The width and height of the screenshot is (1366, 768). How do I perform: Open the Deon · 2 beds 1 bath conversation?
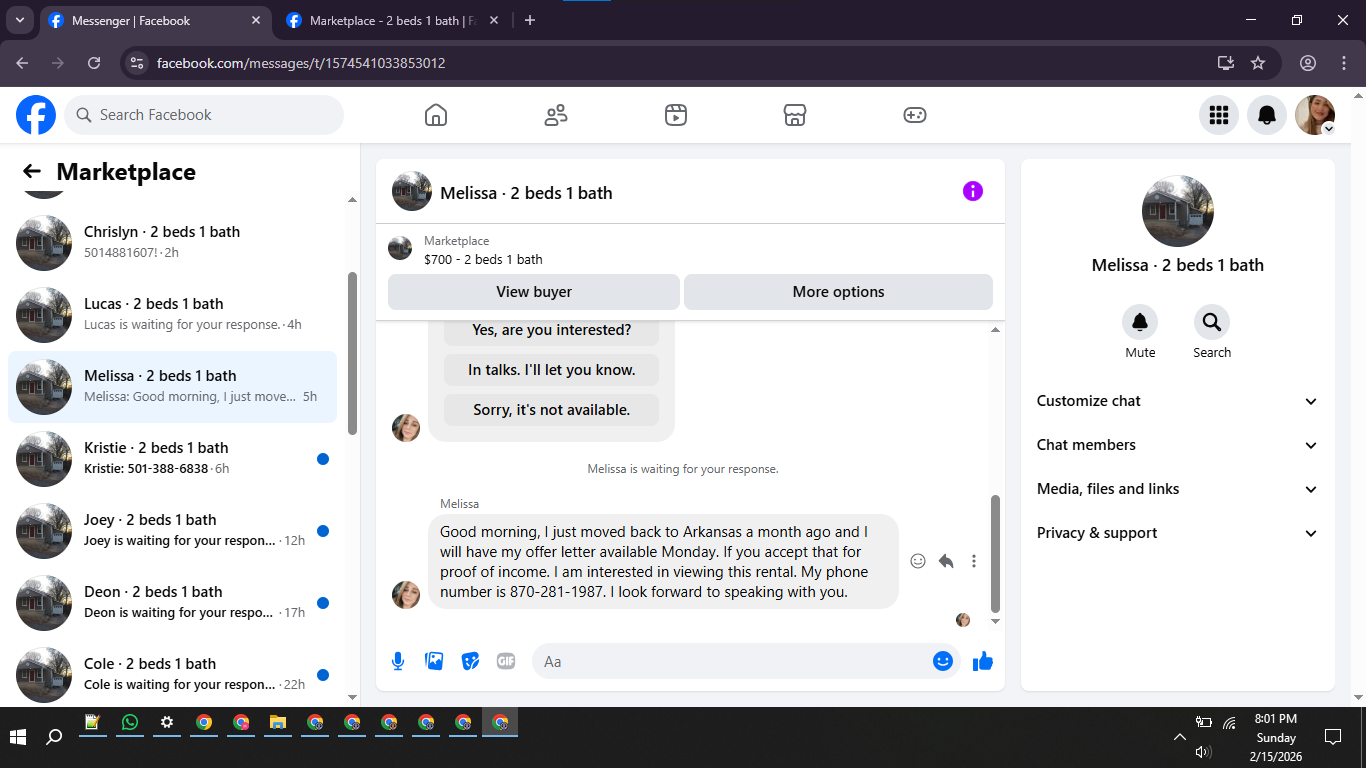pos(172,603)
